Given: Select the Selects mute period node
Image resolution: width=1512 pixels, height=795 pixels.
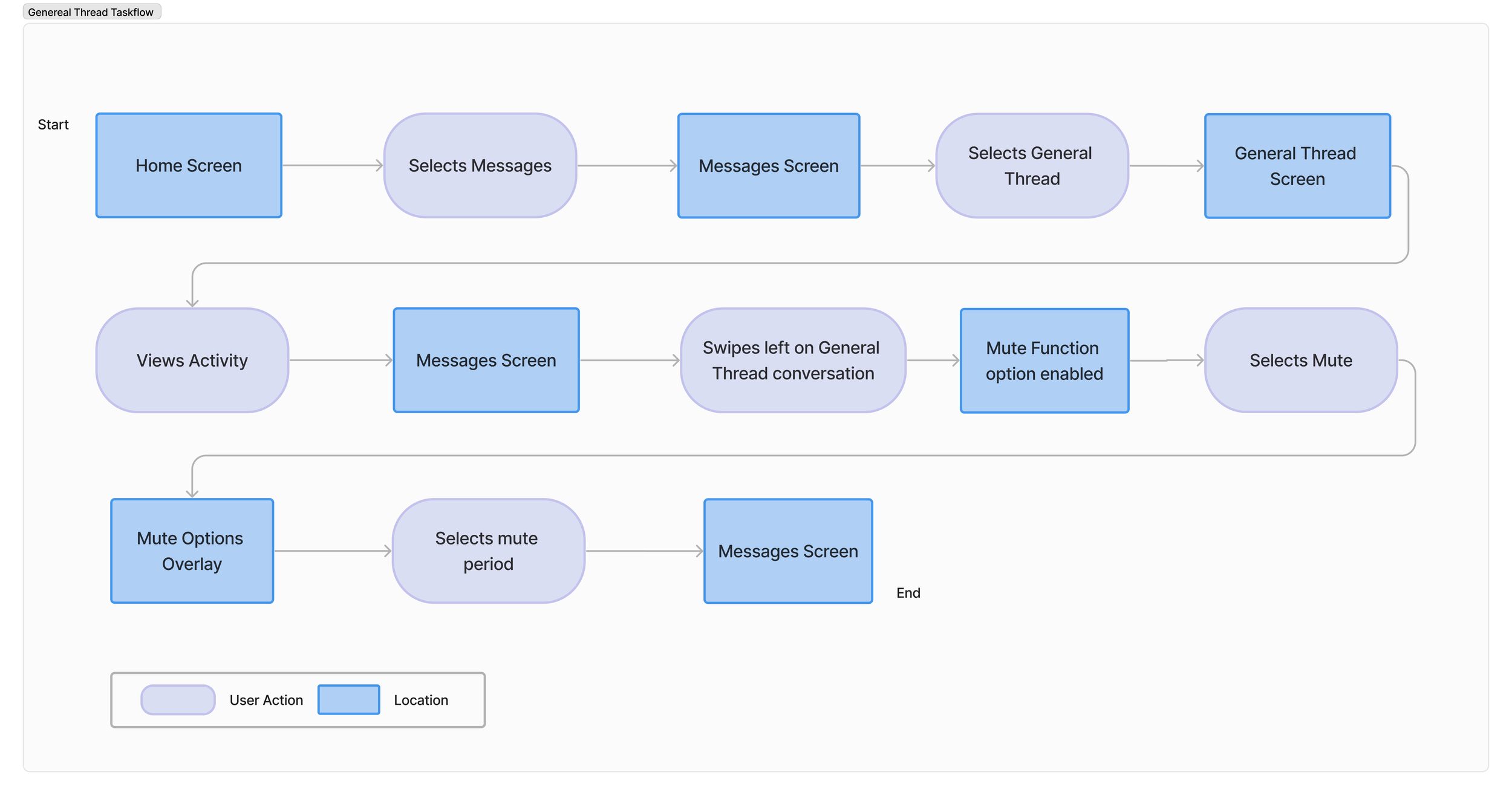Looking at the screenshot, I should [487, 551].
